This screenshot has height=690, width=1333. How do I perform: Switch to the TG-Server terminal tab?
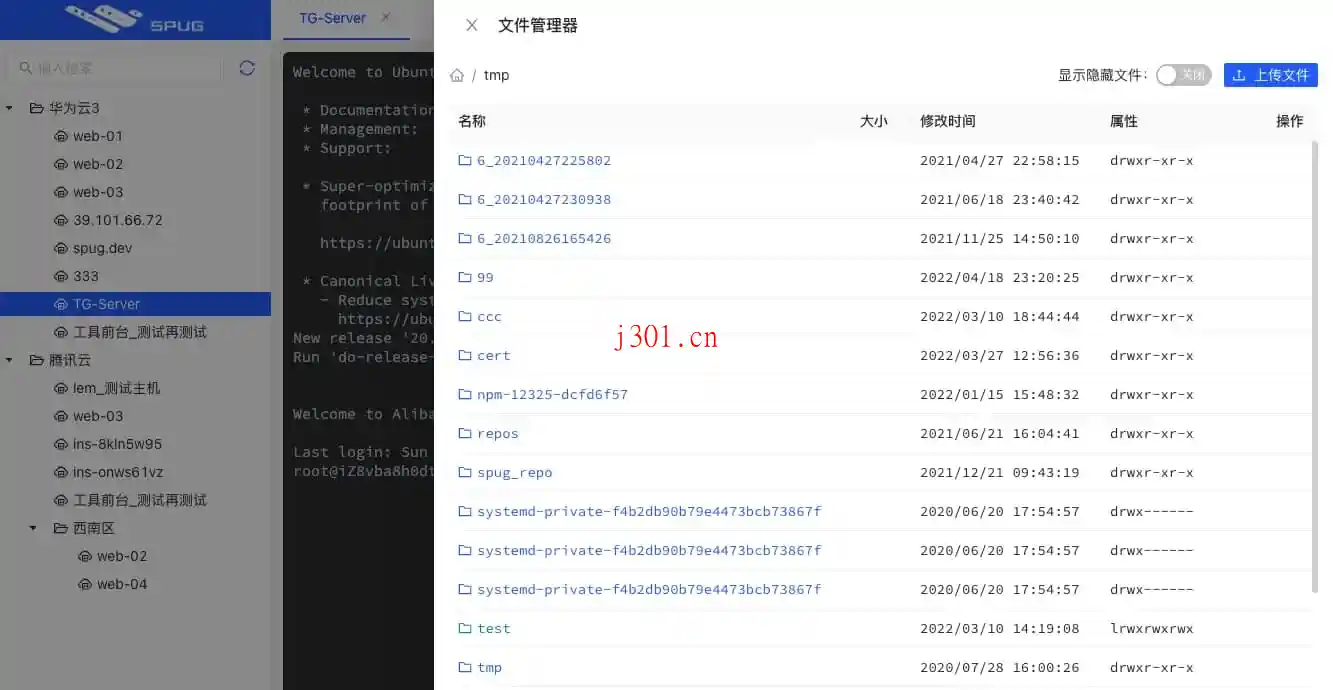click(x=330, y=17)
